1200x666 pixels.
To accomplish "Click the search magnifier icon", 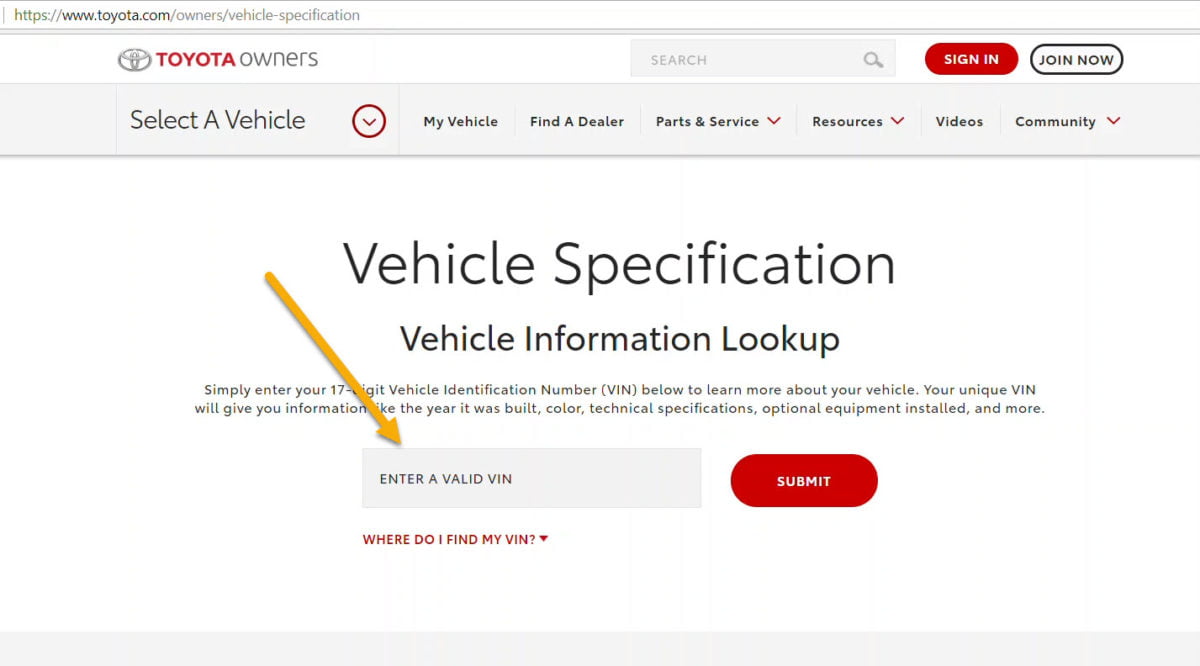I will click(873, 60).
